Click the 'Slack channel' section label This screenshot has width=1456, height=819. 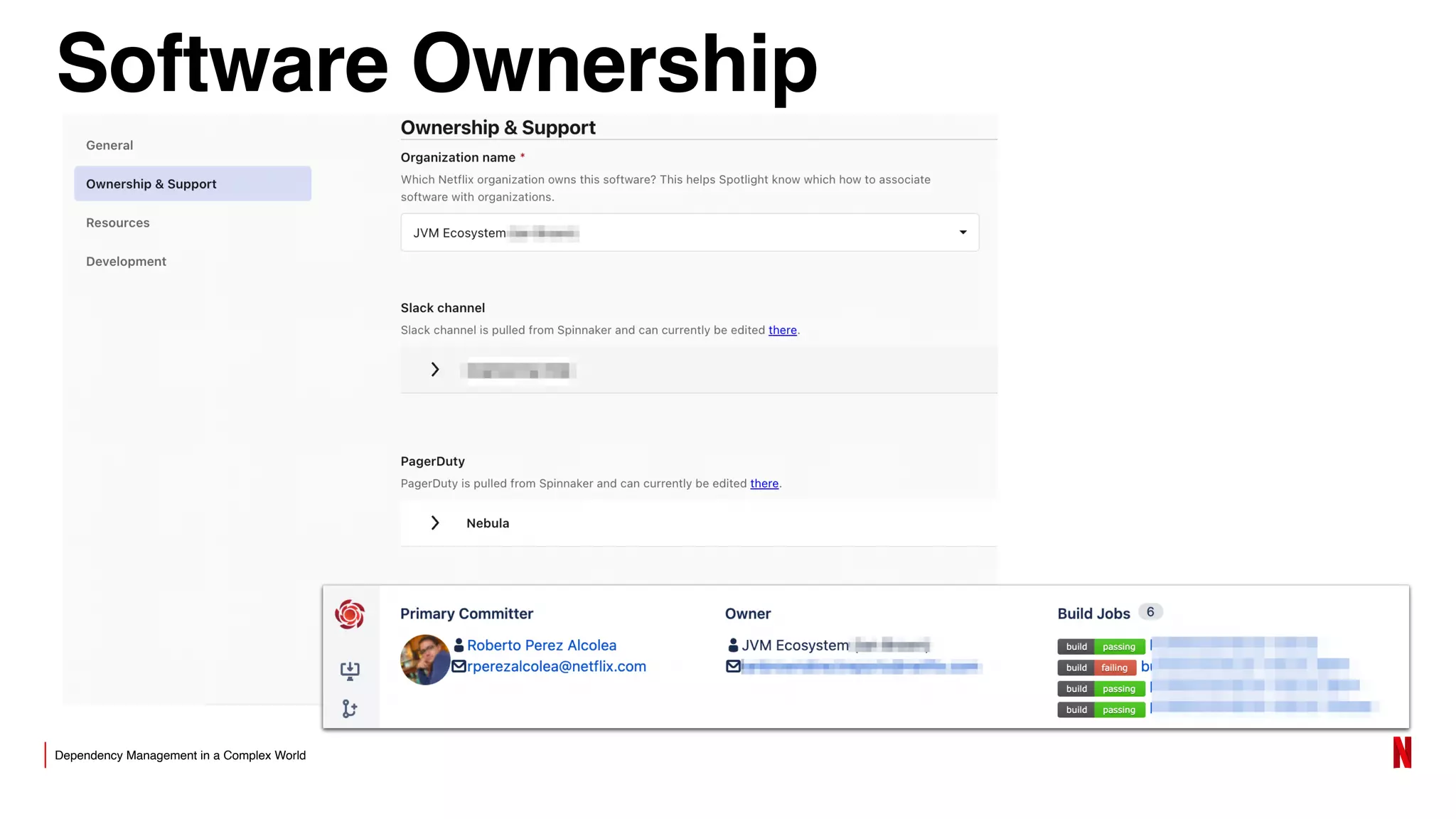pos(443,308)
